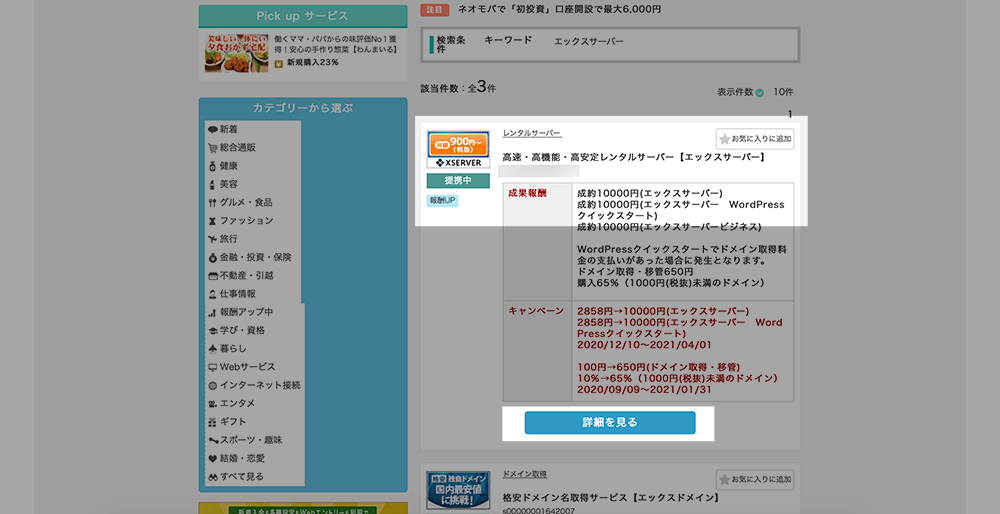Open the 新着 category icon
Viewport: 1000px width, 514px height.
pyautogui.click(x=213, y=129)
